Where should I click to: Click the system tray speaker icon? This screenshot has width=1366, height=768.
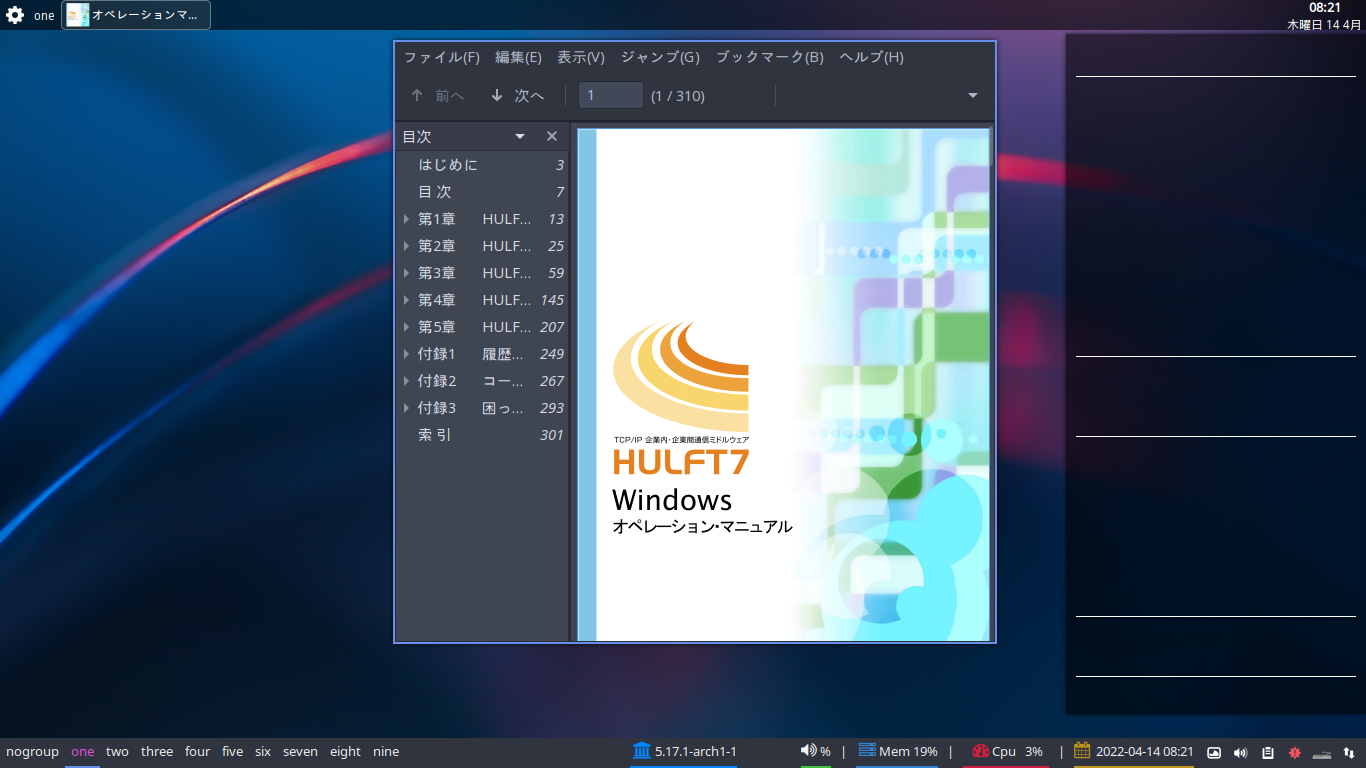1241,753
